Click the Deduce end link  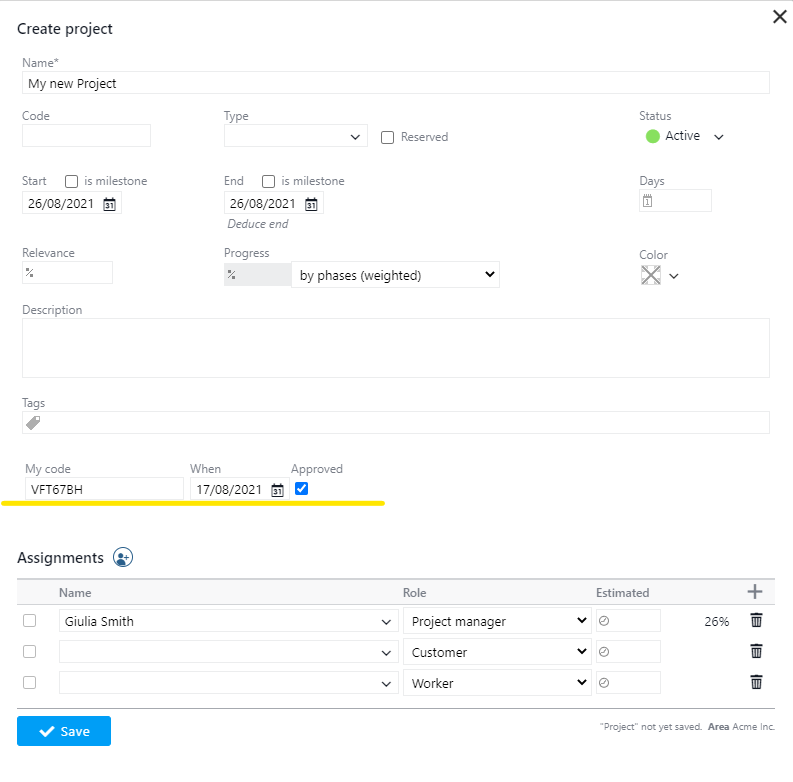click(258, 224)
